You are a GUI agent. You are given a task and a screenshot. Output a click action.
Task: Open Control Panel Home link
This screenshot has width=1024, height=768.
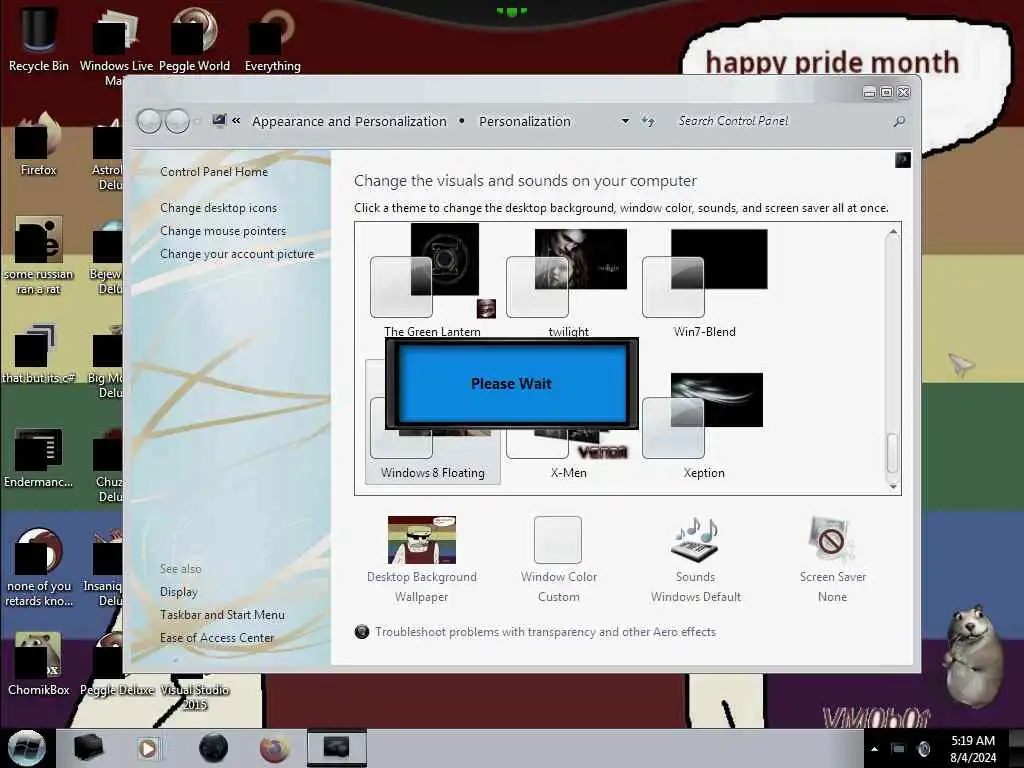(x=214, y=172)
